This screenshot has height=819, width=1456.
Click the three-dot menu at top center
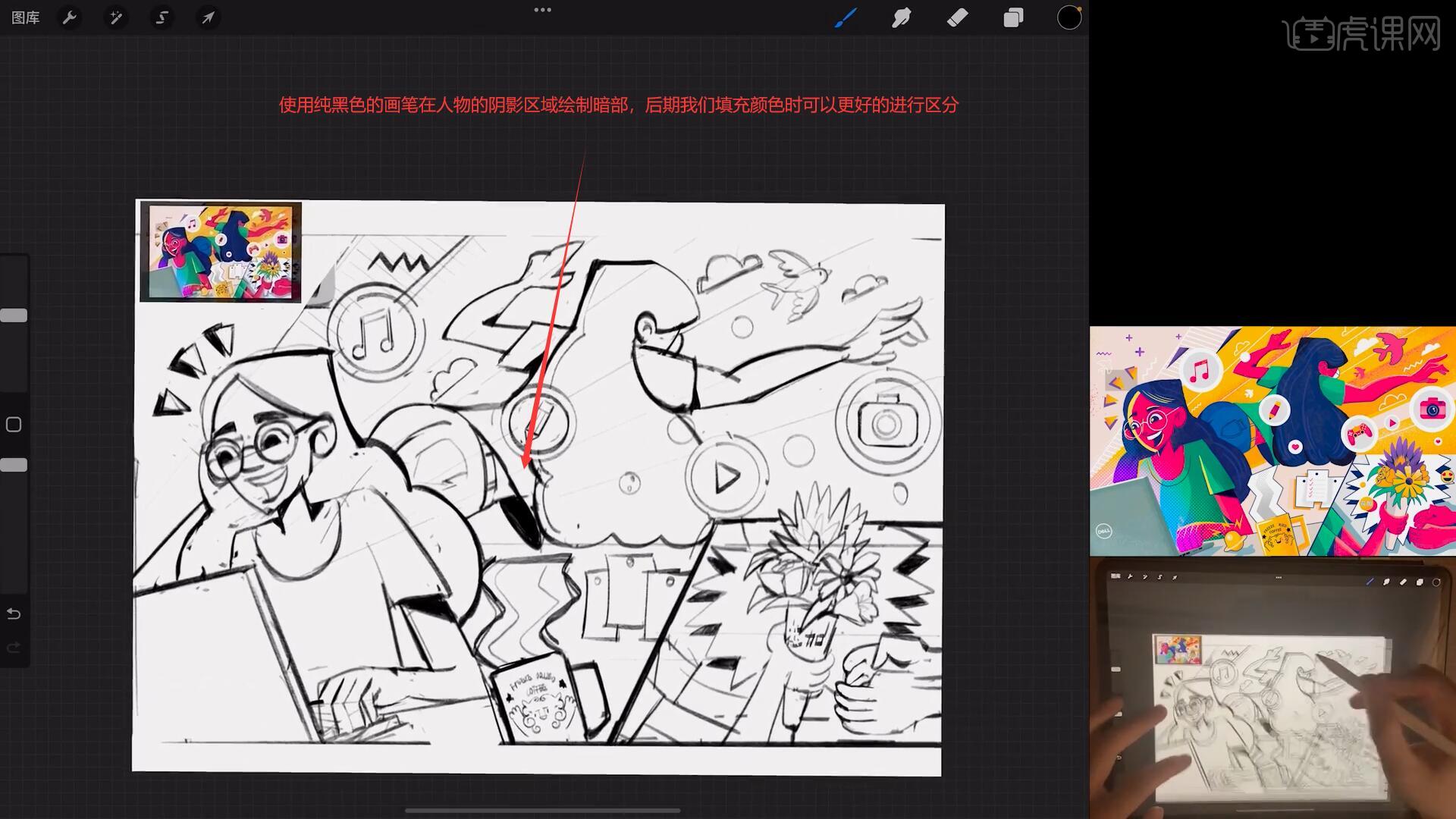542,10
